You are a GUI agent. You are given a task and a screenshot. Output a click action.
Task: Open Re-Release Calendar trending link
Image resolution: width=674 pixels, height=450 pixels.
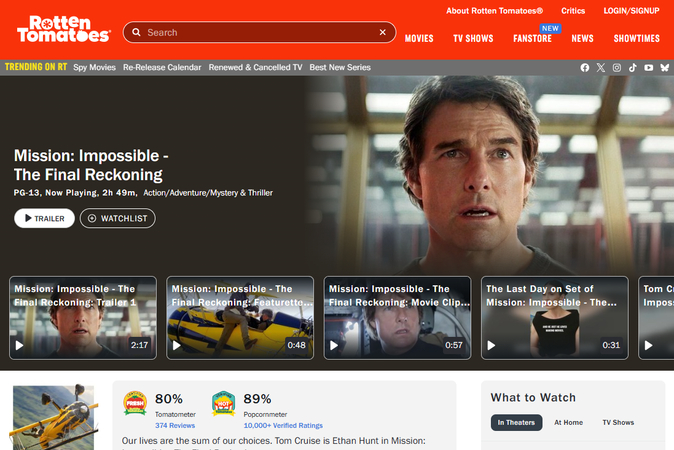coord(162,67)
